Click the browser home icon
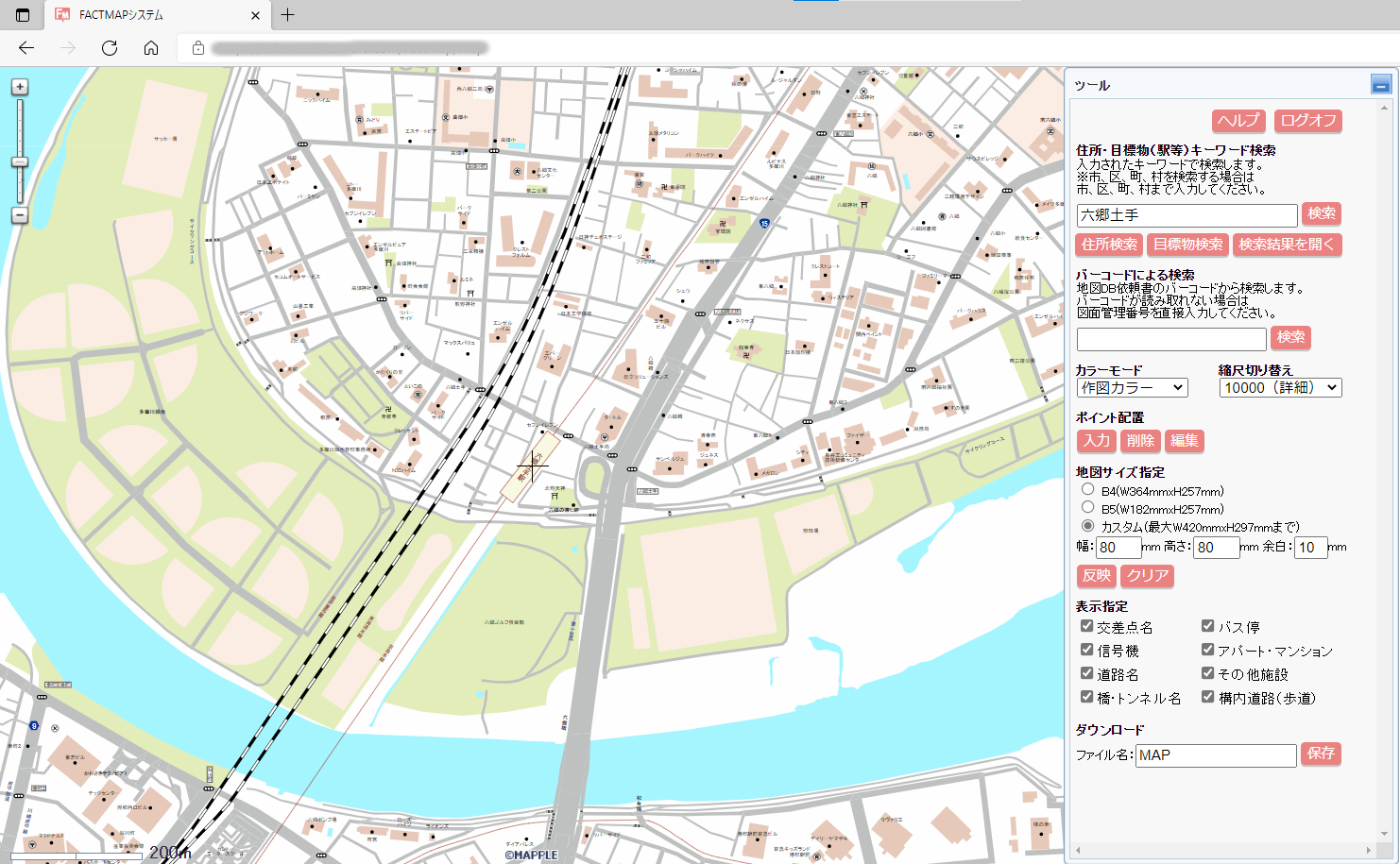This screenshot has height=864, width=1400. click(x=151, y=48)
